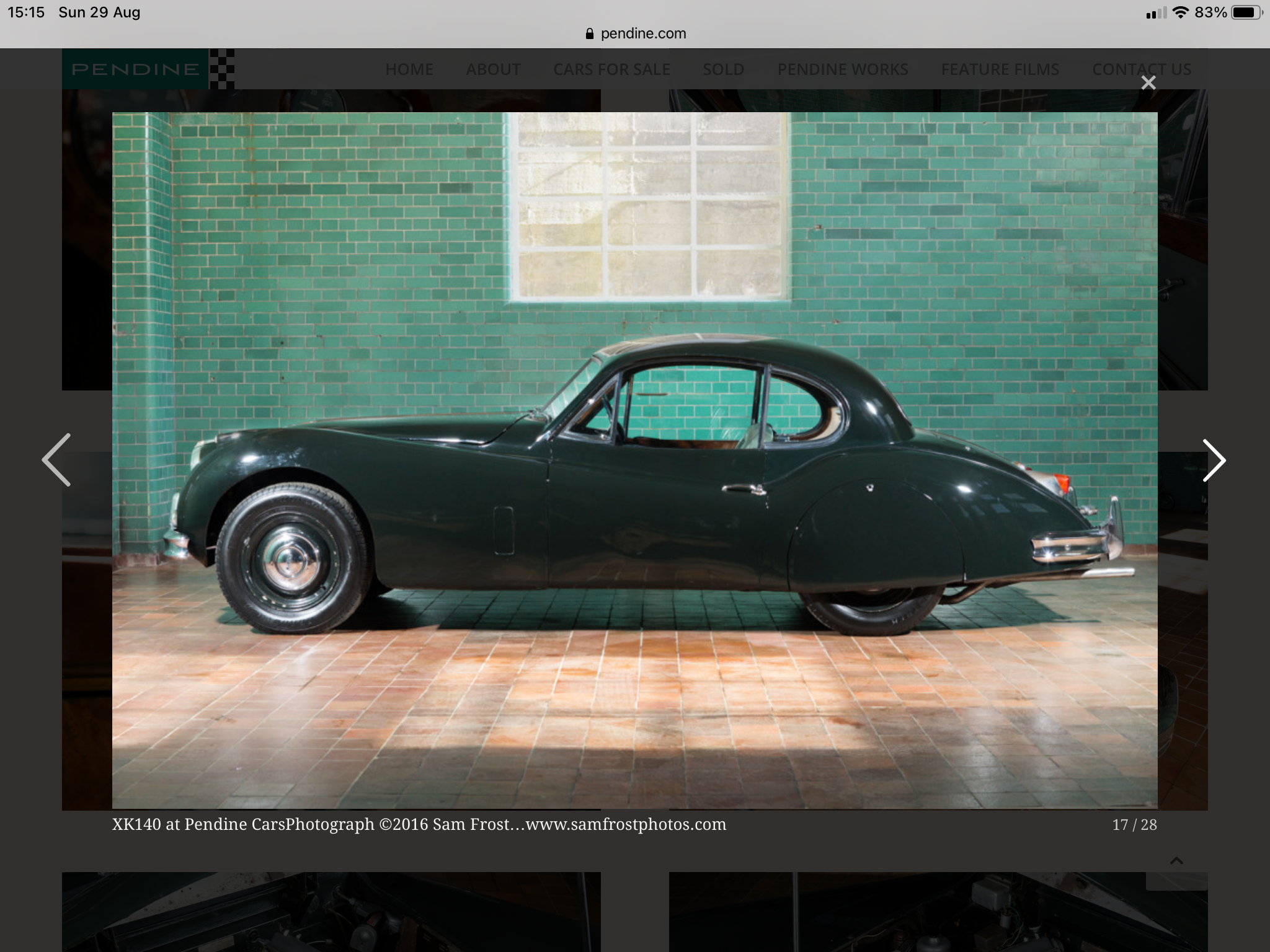1270x952 pixels.
Task: Tap the scroll-to-top chevron button
Action: pyautogui.click(x=1176, y=861)
